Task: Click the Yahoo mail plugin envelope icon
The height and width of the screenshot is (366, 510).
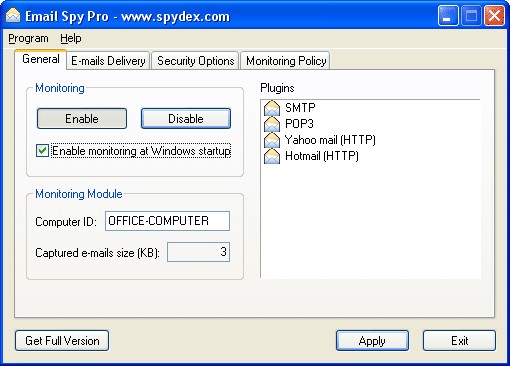Action: pos(272,140)
